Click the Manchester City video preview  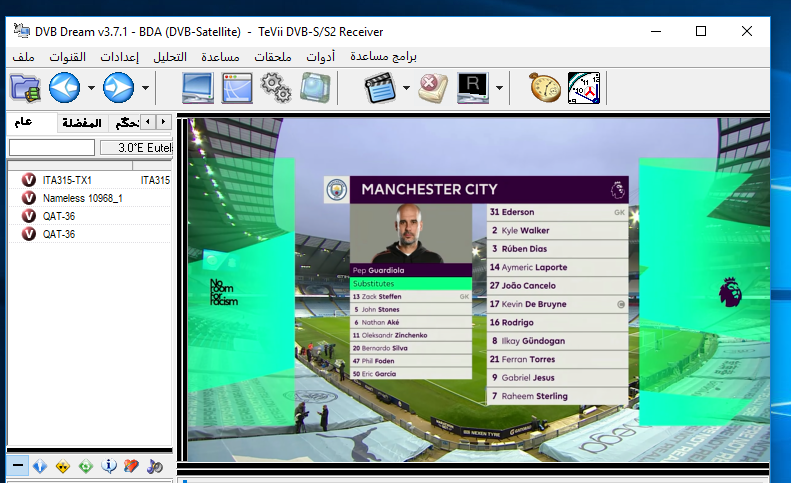(478, 290)
